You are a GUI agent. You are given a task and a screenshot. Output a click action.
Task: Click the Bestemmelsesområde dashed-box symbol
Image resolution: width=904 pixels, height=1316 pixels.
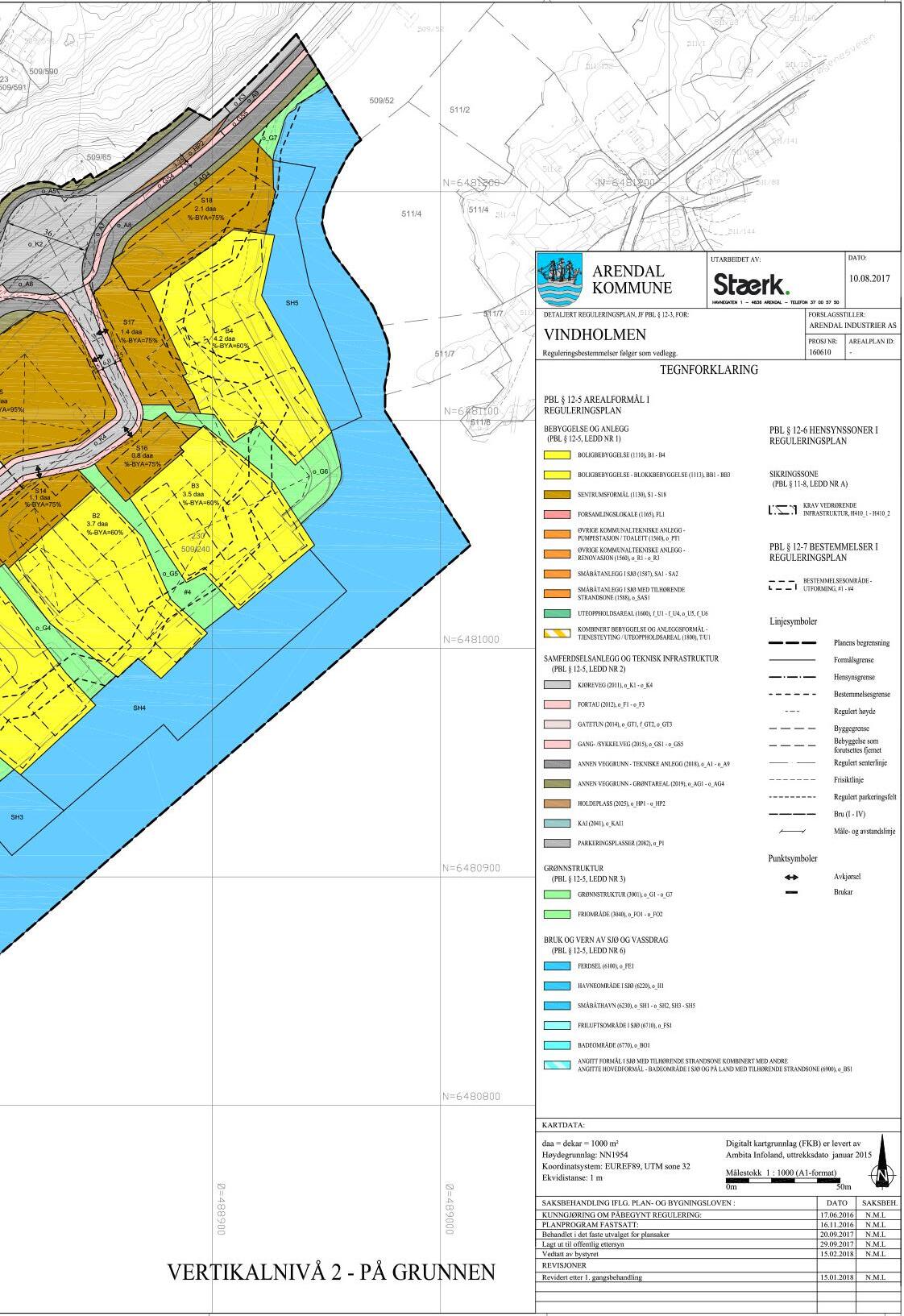[783, 583]
